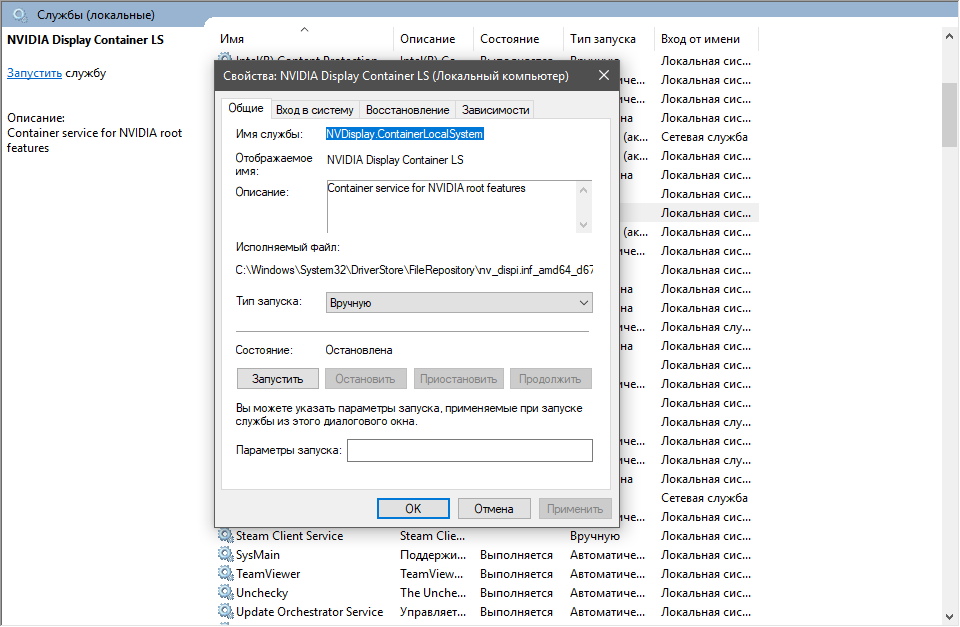This screenshot has height=627, width=960.
Task: Click the NVIDIA Display Container LS heading in left pane
Action: coord(85,40)
